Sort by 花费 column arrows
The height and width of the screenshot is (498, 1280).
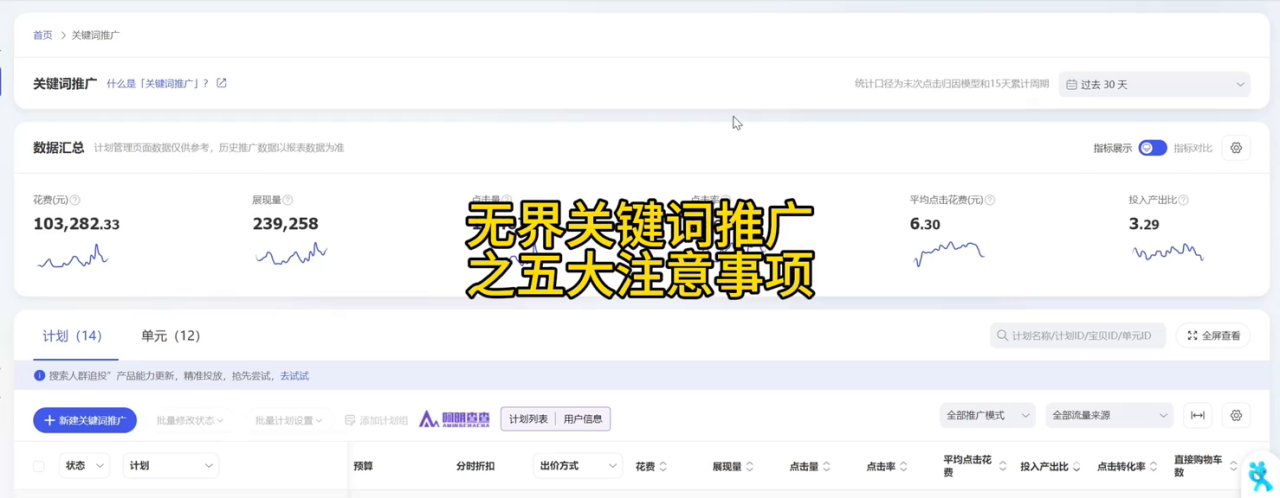coord(663,467)
